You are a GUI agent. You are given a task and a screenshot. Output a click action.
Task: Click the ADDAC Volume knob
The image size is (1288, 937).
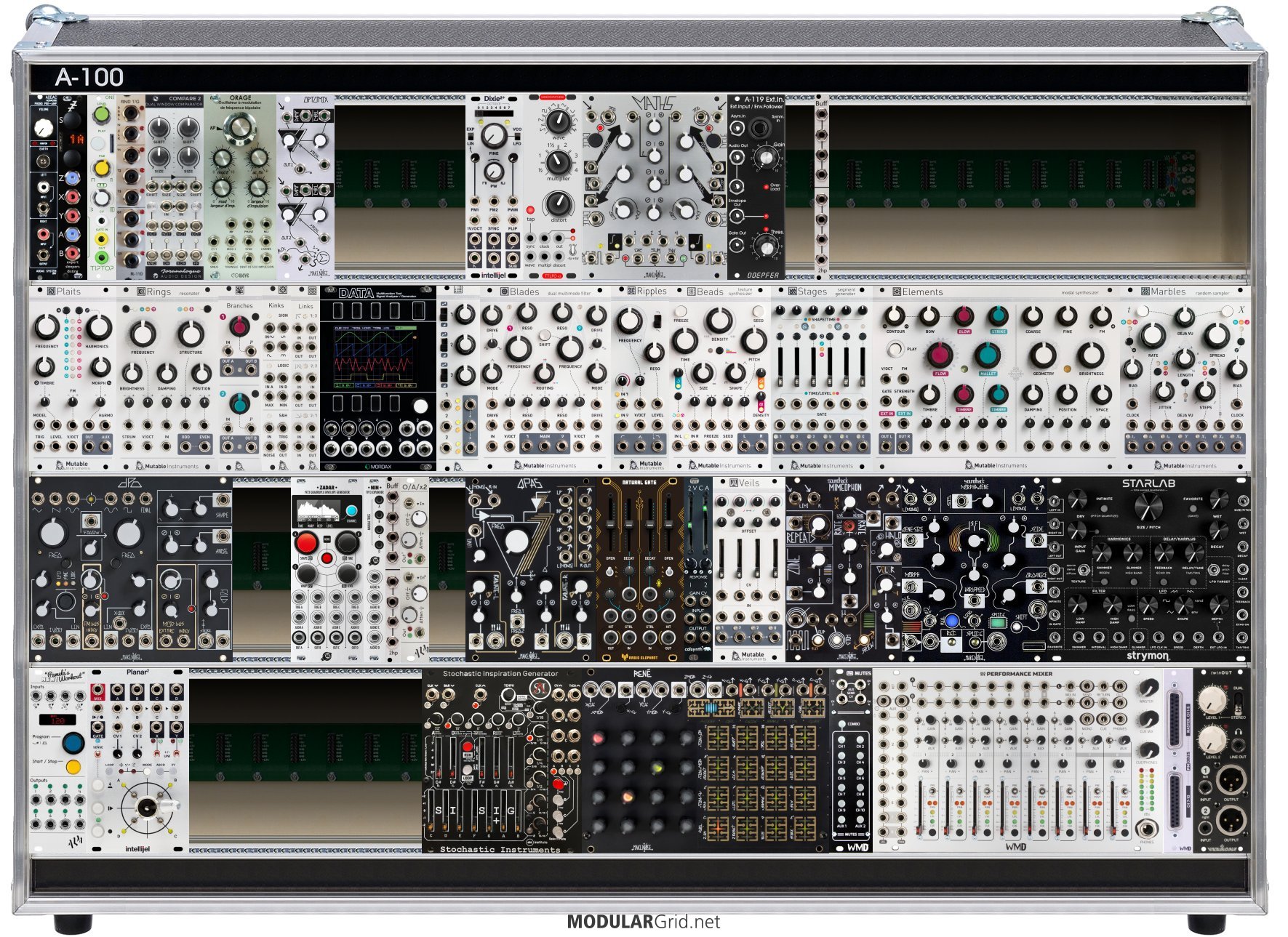[44, 129]
